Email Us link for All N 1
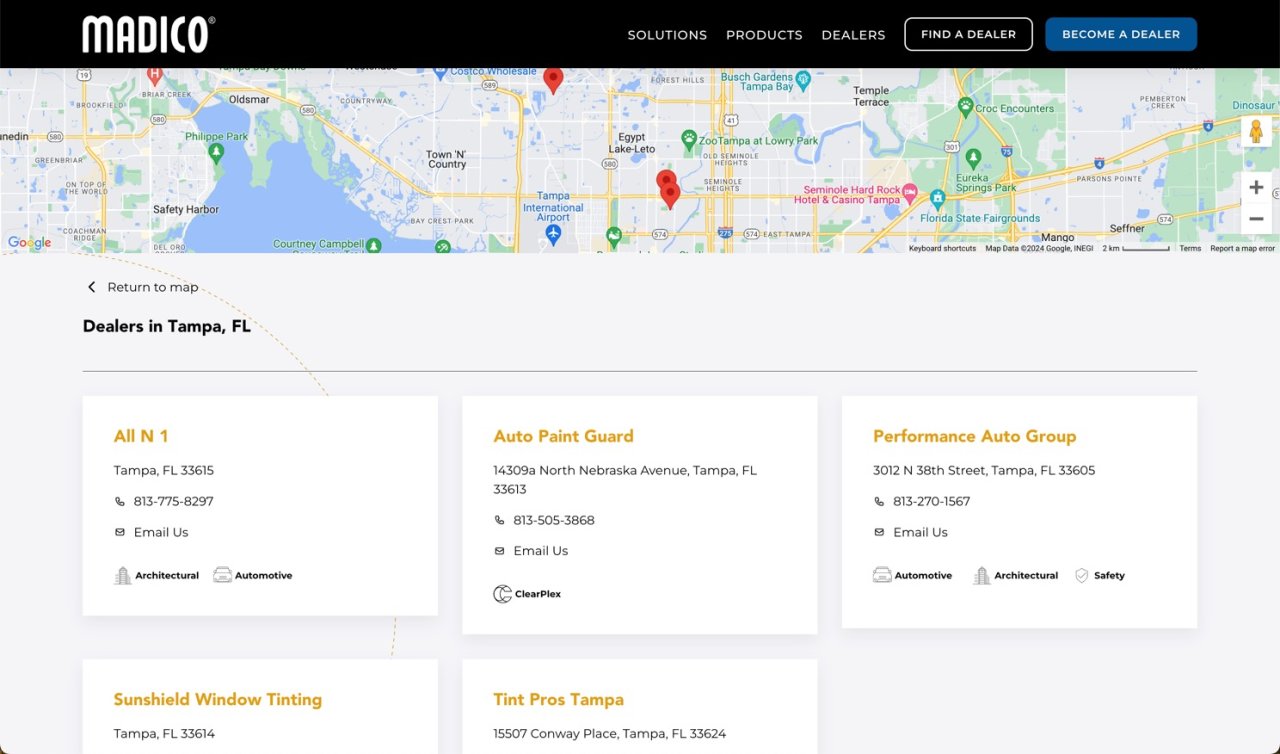Image resolution: width=1280 pixels, height=754 pixels. [161, 532]
